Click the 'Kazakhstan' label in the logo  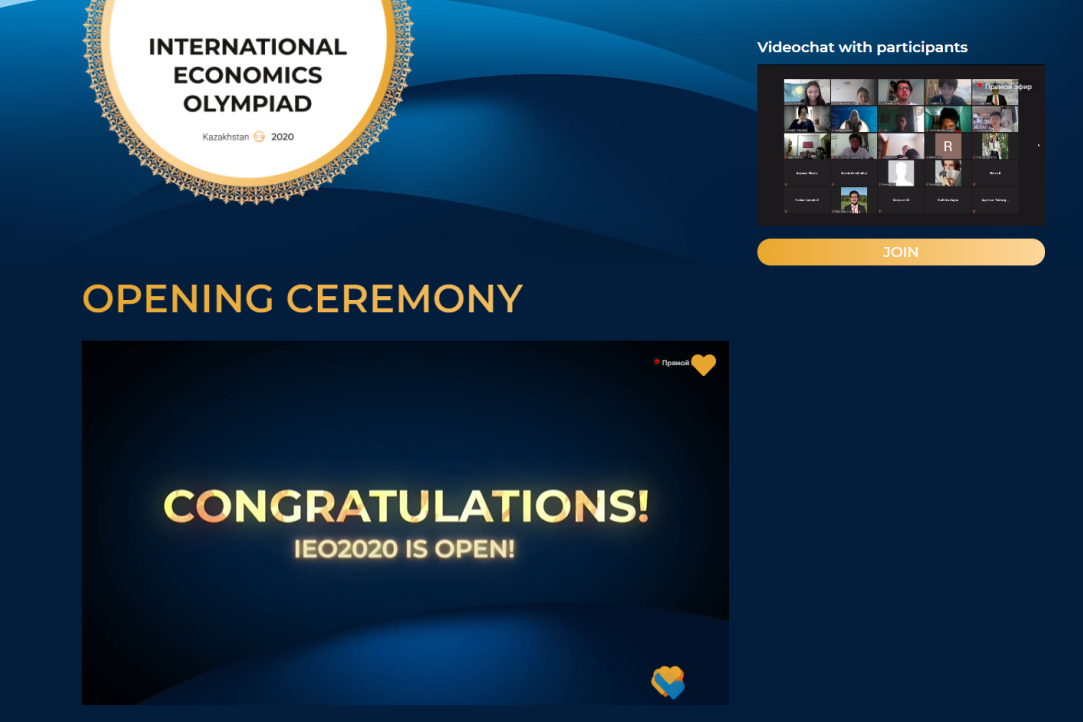225,137
